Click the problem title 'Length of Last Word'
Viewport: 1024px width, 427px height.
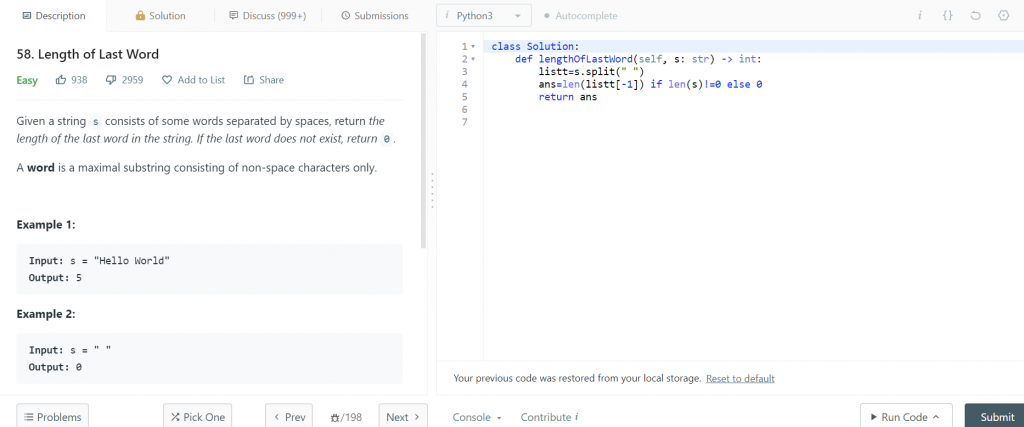[88, 54]
